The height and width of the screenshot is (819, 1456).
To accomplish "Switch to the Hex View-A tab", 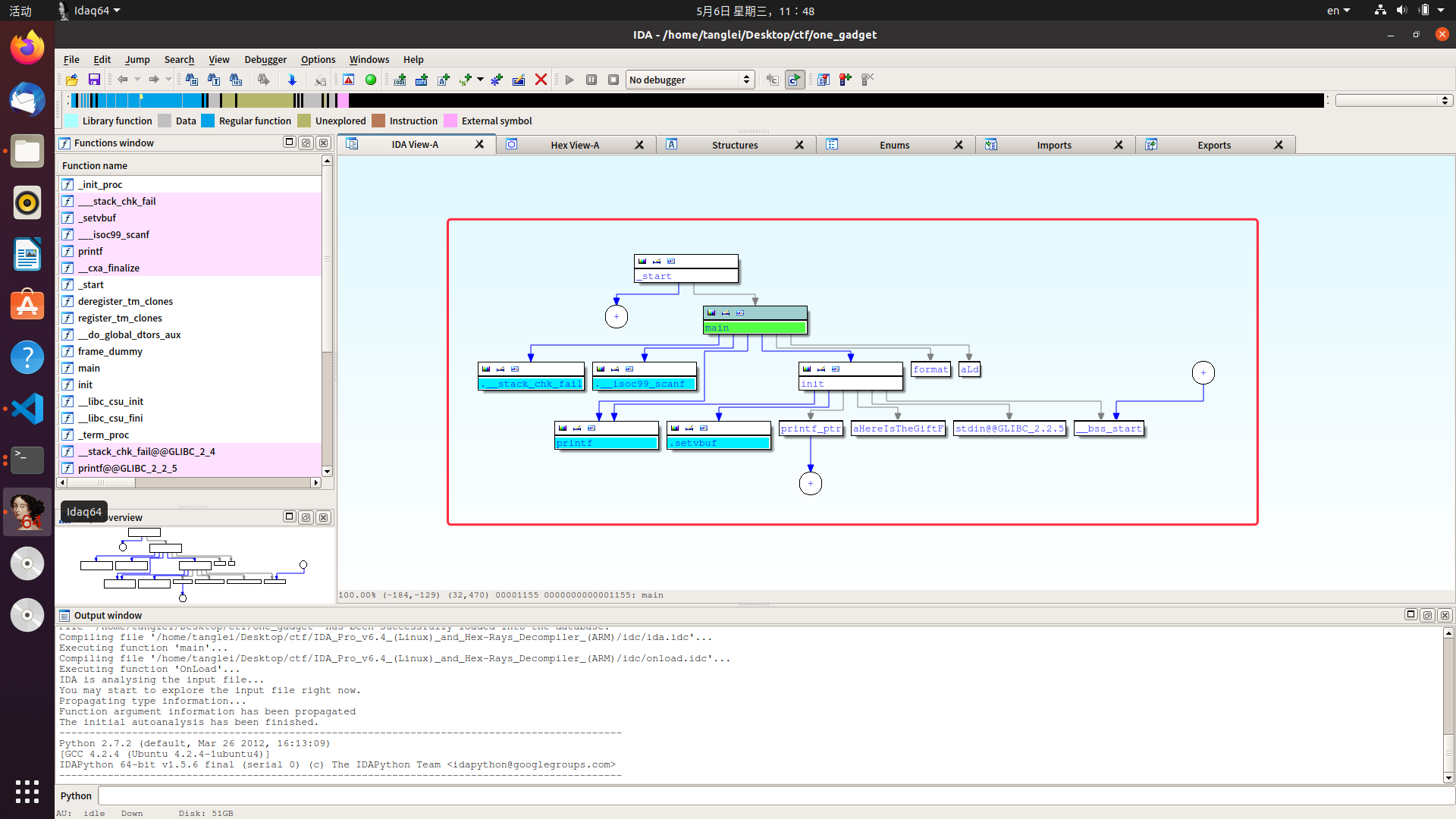I will click(x=574, y=145).
